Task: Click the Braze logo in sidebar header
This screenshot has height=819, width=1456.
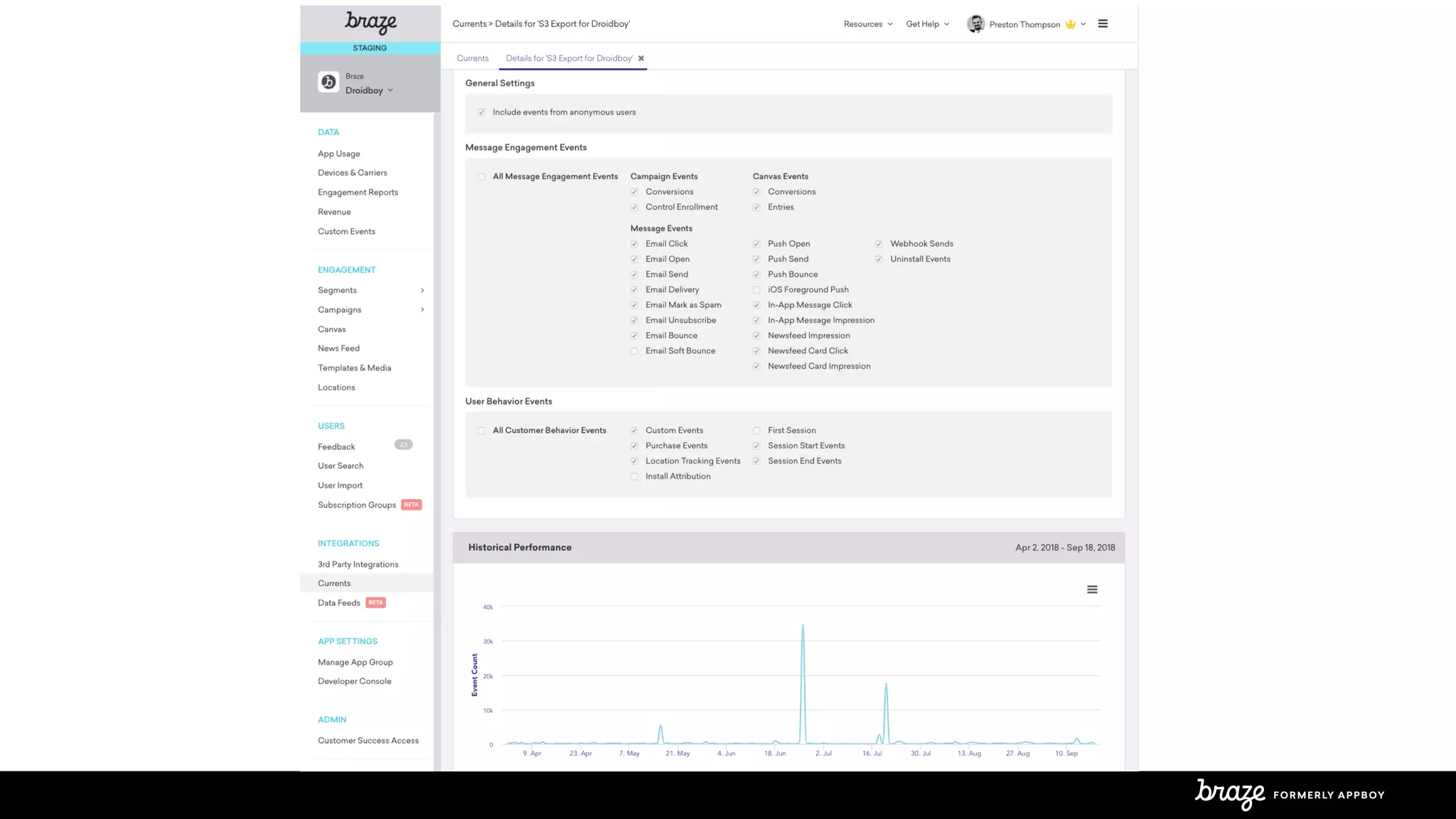Action: (370, 23)
